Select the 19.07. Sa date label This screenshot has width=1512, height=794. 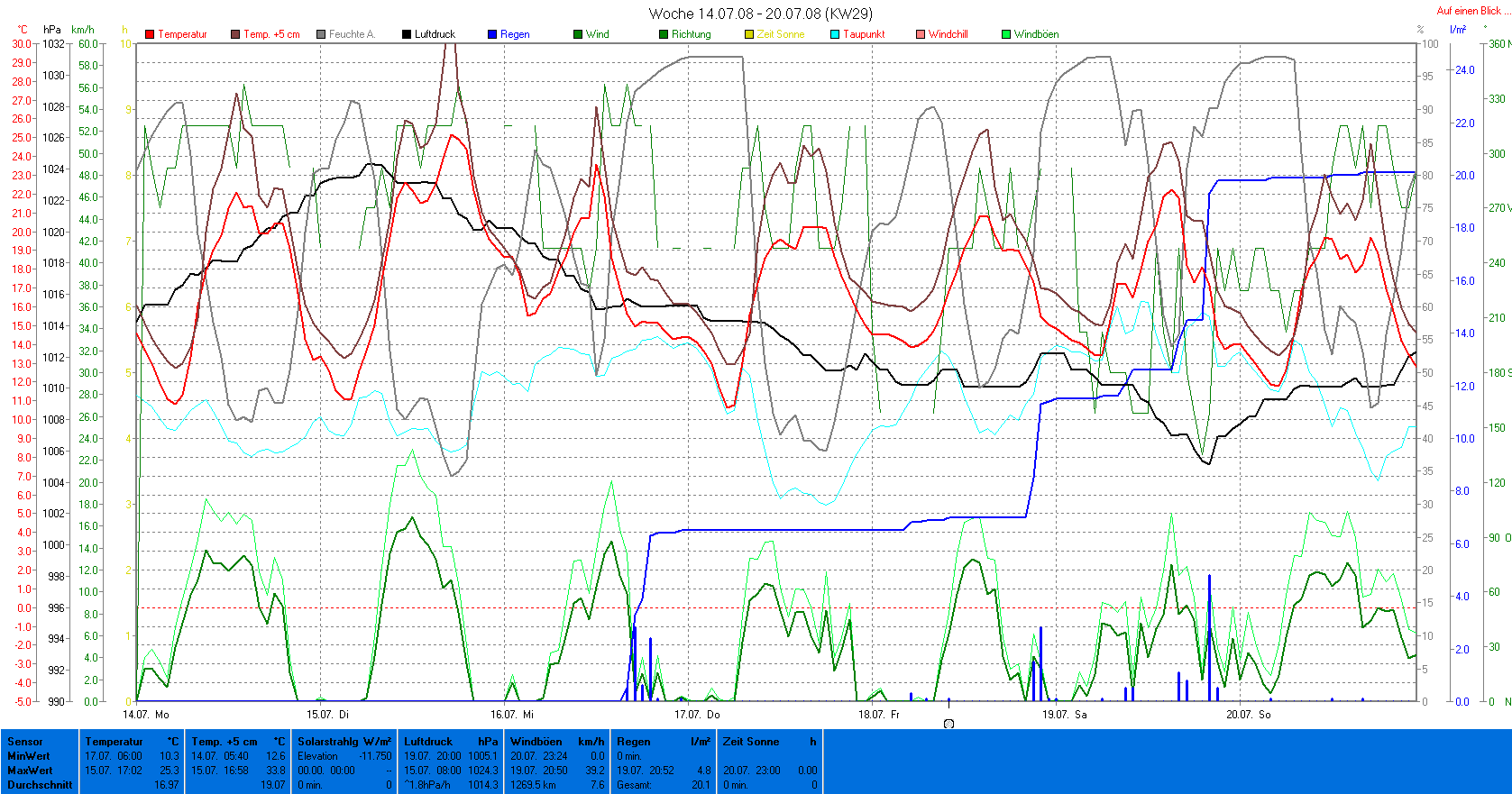click(1064, 715)
